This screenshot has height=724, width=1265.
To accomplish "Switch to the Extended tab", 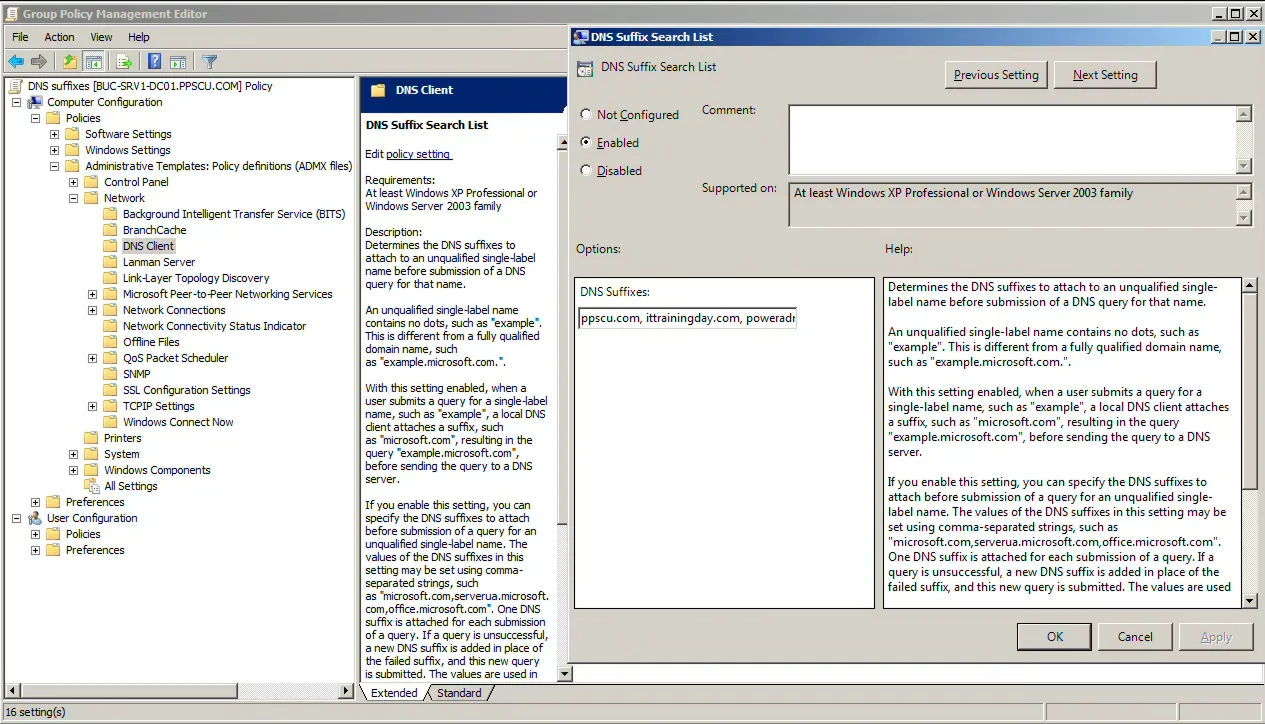I will 394,693.
